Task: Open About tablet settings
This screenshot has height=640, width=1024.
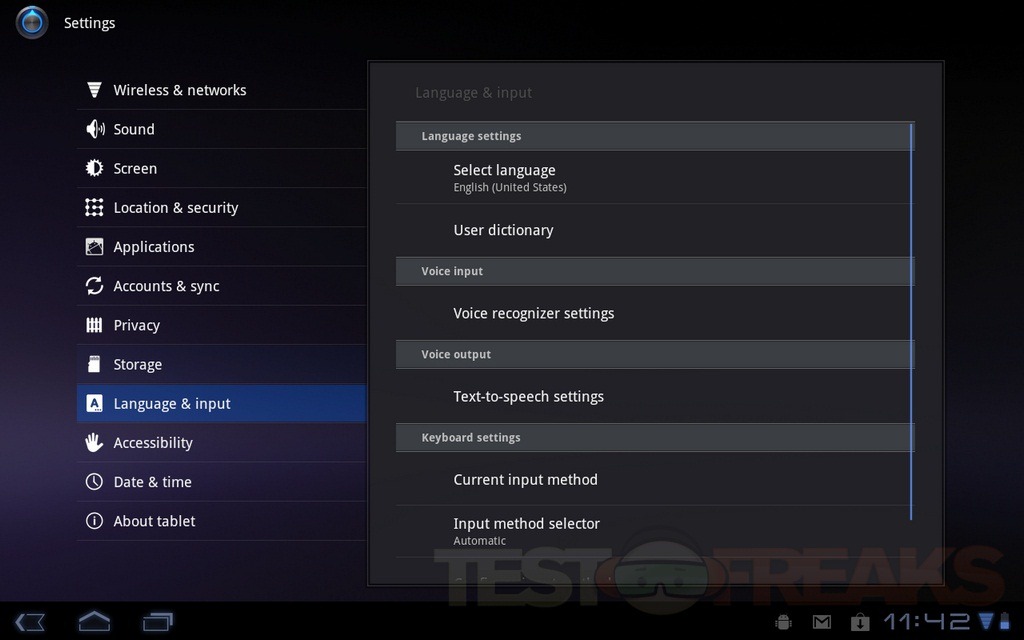Action: [x=155, y=521]
